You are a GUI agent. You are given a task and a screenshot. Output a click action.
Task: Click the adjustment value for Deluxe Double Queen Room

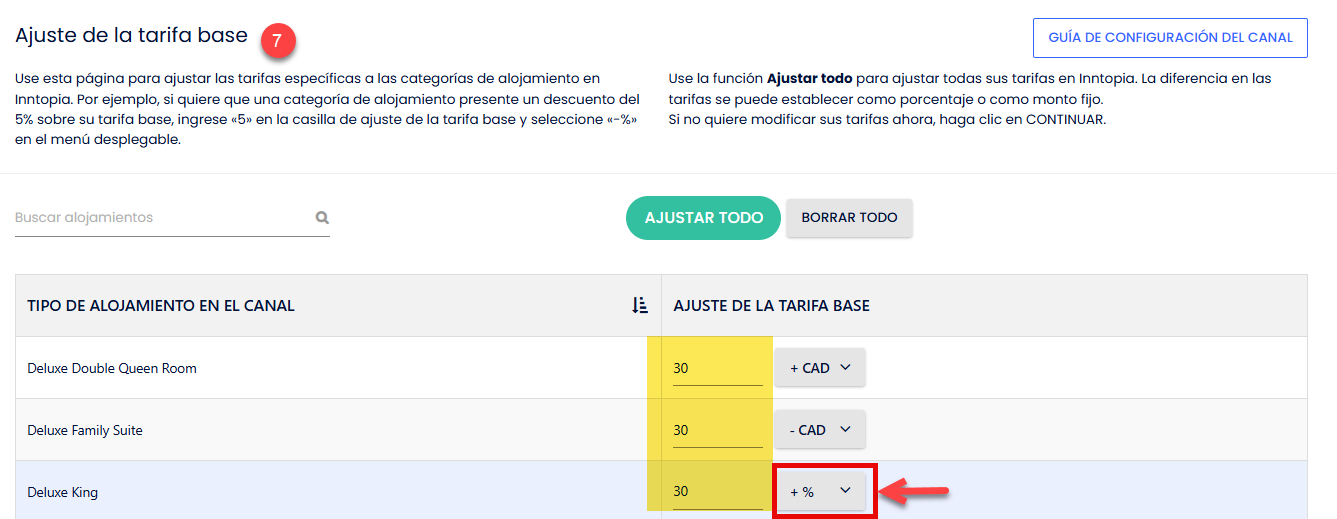click(717, 368)
